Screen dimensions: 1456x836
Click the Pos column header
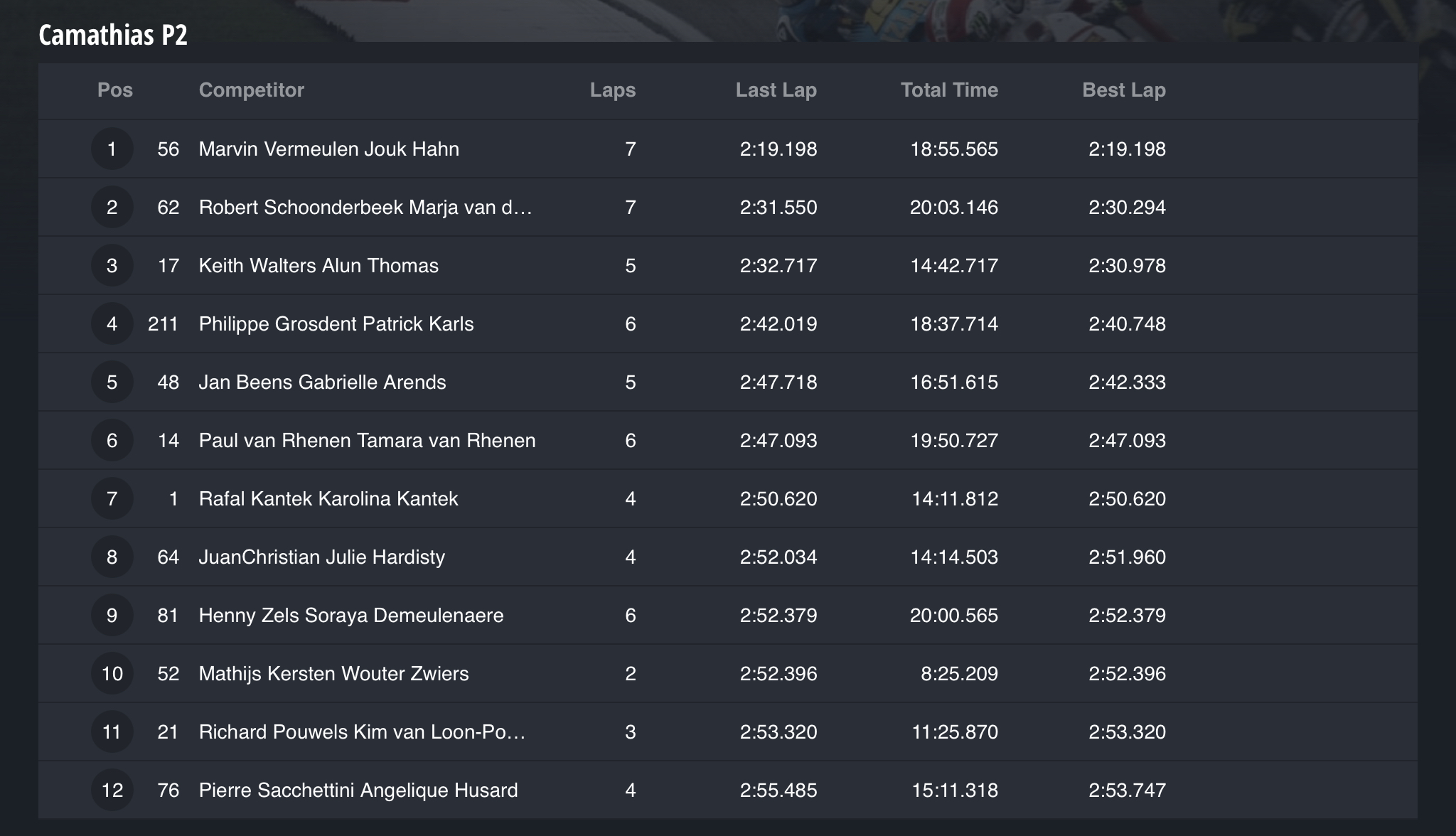(115, 90)
